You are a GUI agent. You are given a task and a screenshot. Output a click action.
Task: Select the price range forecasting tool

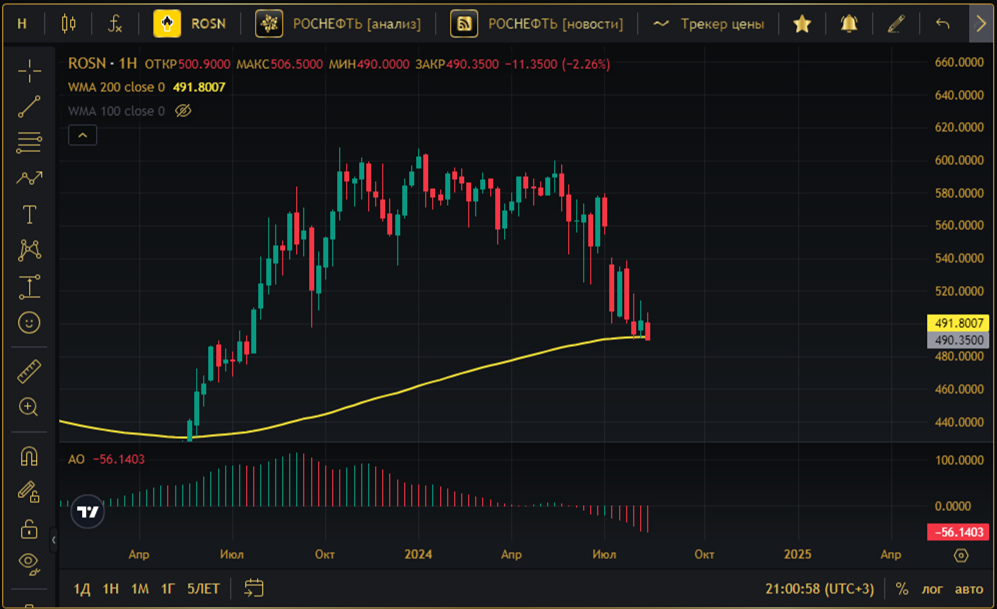pos(29,287)
